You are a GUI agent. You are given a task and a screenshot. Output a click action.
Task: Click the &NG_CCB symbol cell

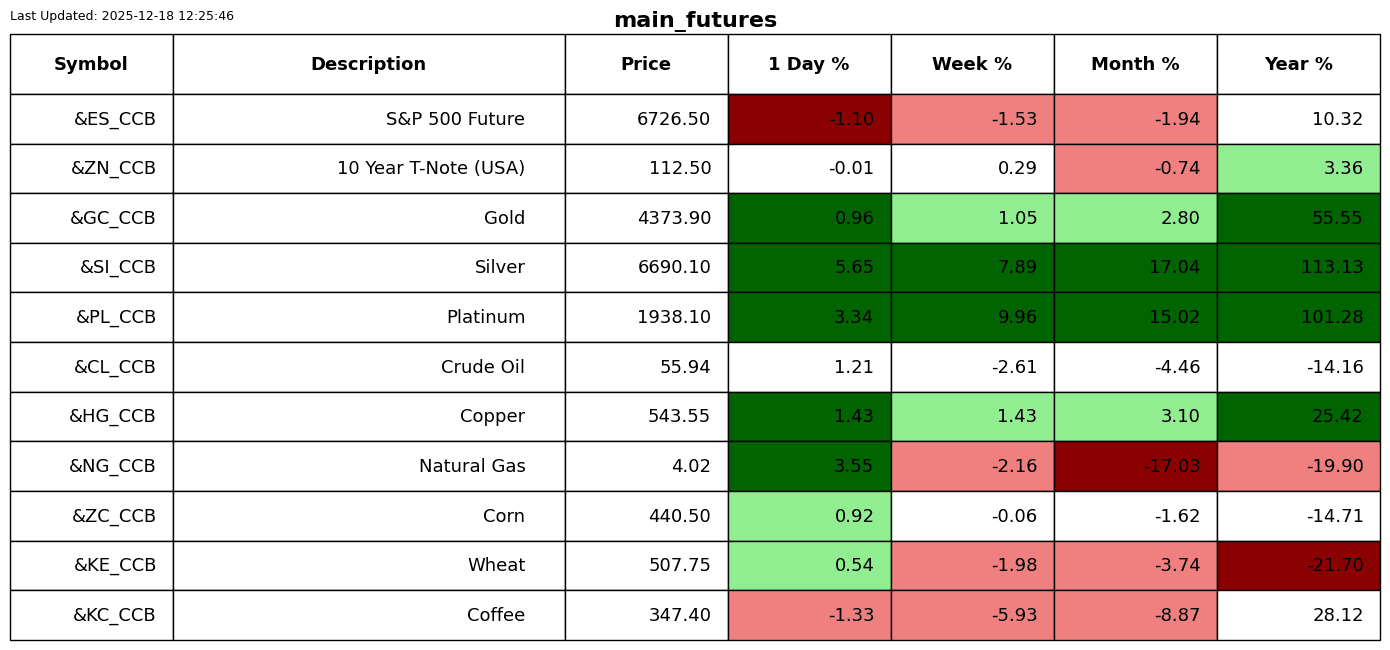click(112, 466)
